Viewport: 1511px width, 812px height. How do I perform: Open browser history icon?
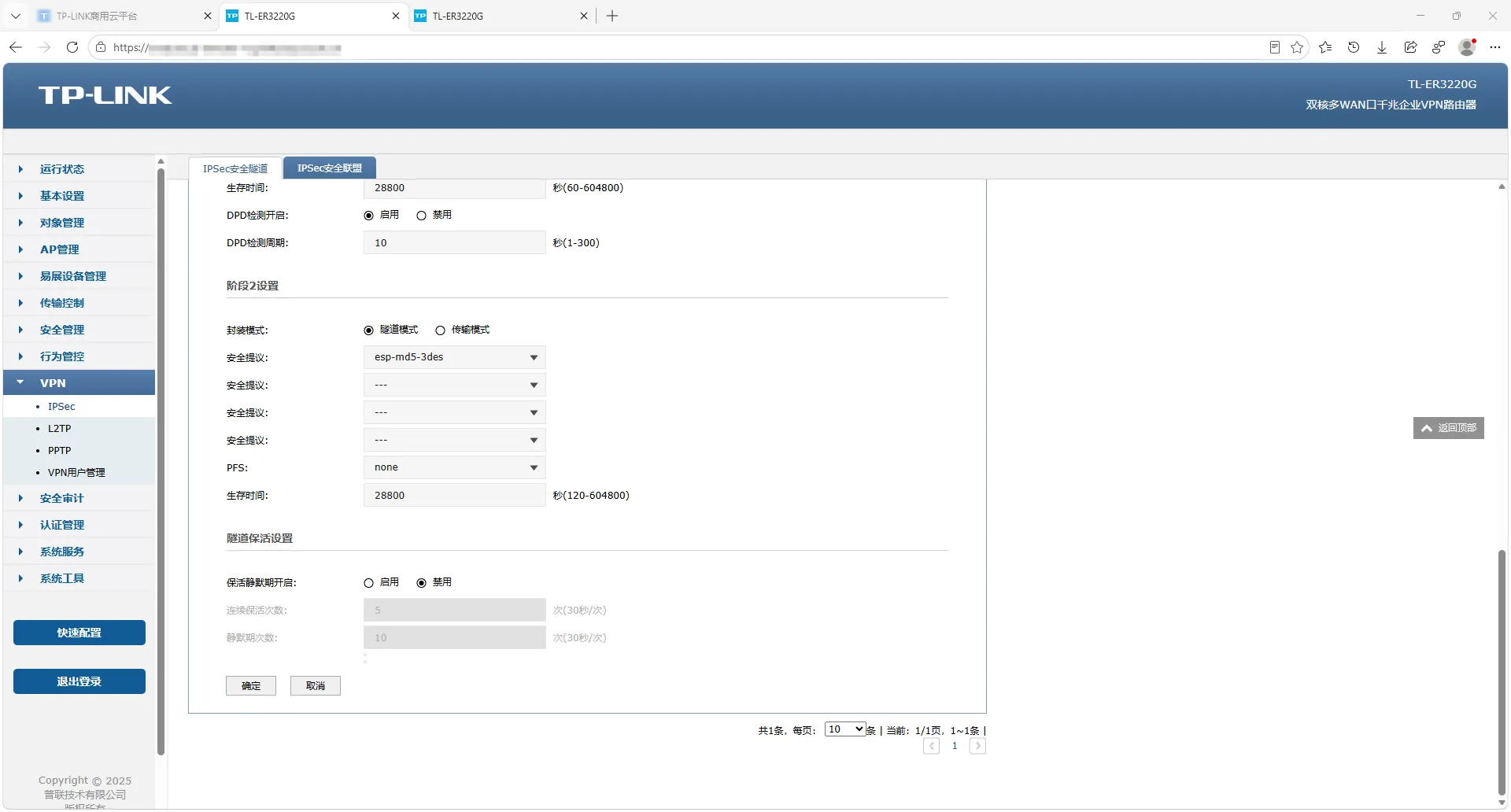coord(1354,47)
